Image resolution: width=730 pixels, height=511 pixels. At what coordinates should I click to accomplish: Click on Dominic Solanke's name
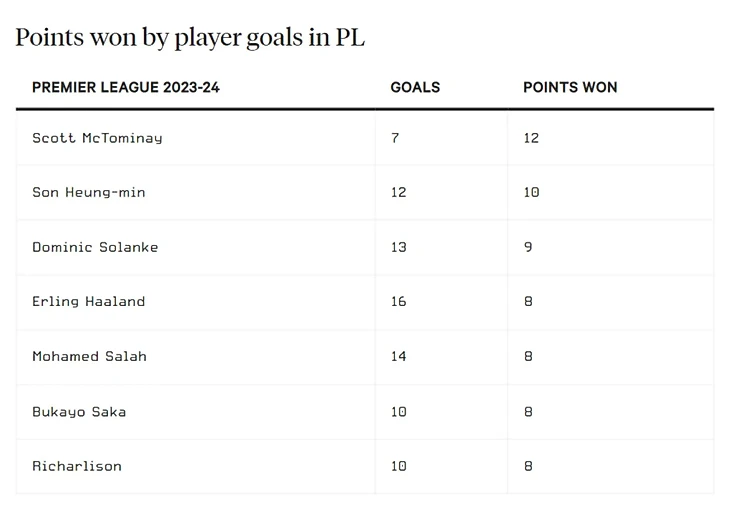tap(95, 247)
